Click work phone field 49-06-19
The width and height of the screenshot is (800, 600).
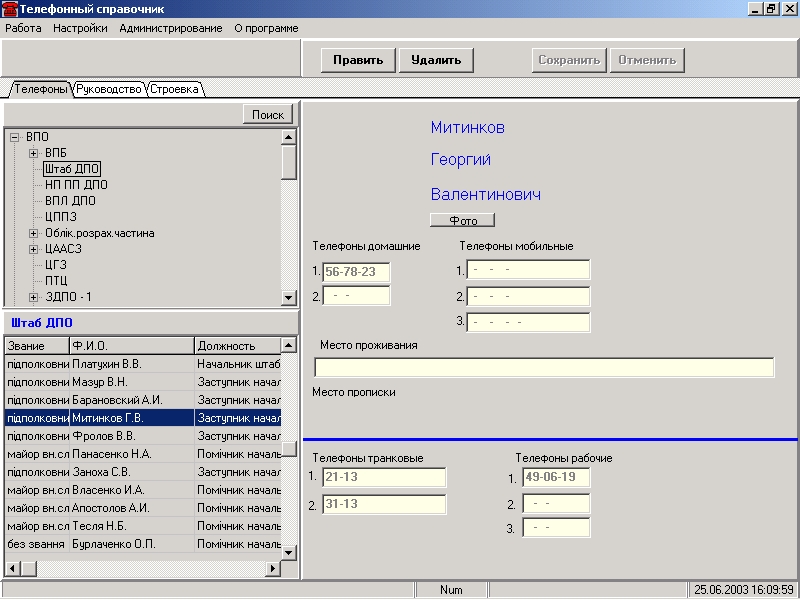[x=556, y=478]
